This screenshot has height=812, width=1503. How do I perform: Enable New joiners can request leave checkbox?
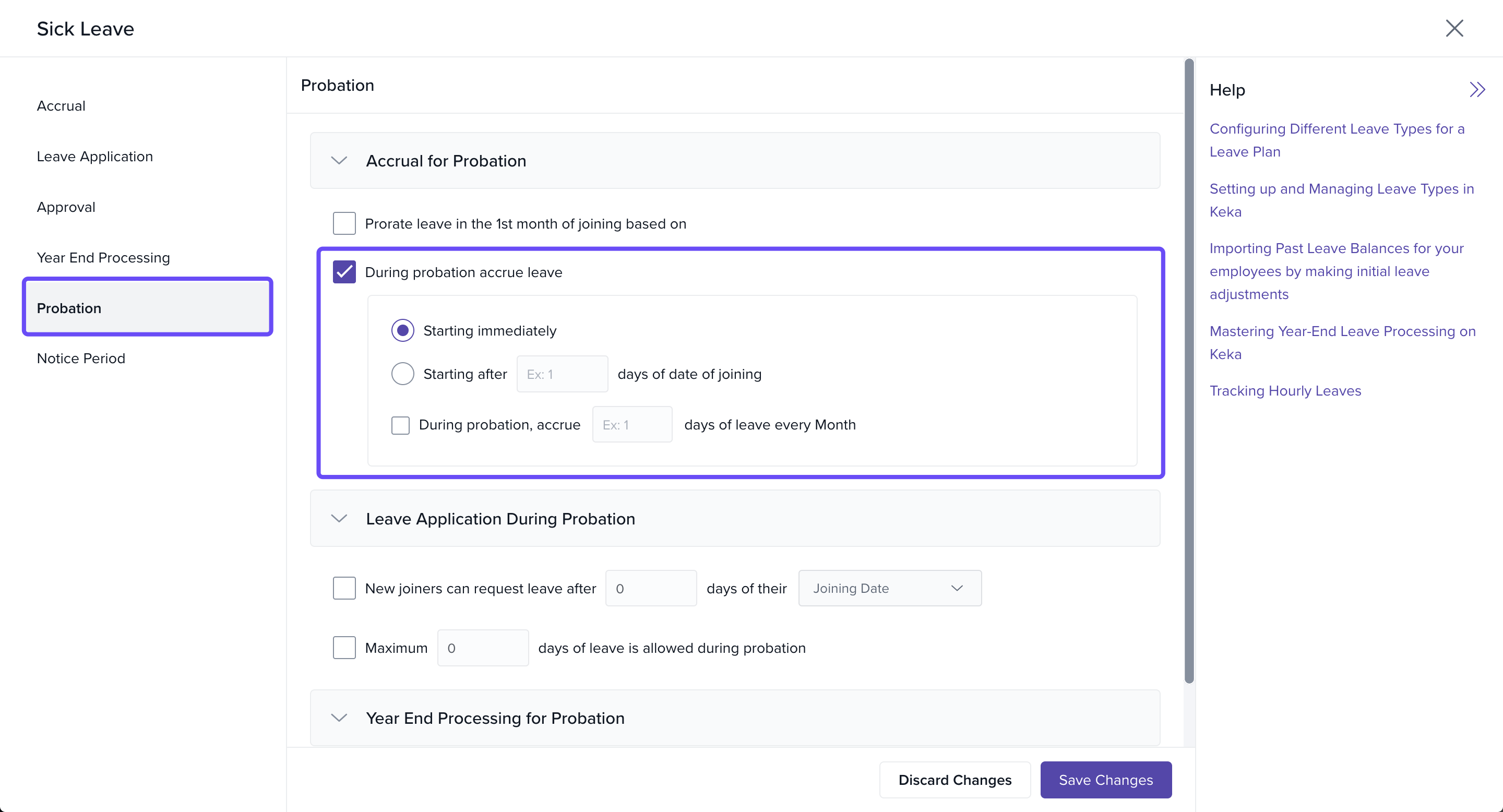344,589
